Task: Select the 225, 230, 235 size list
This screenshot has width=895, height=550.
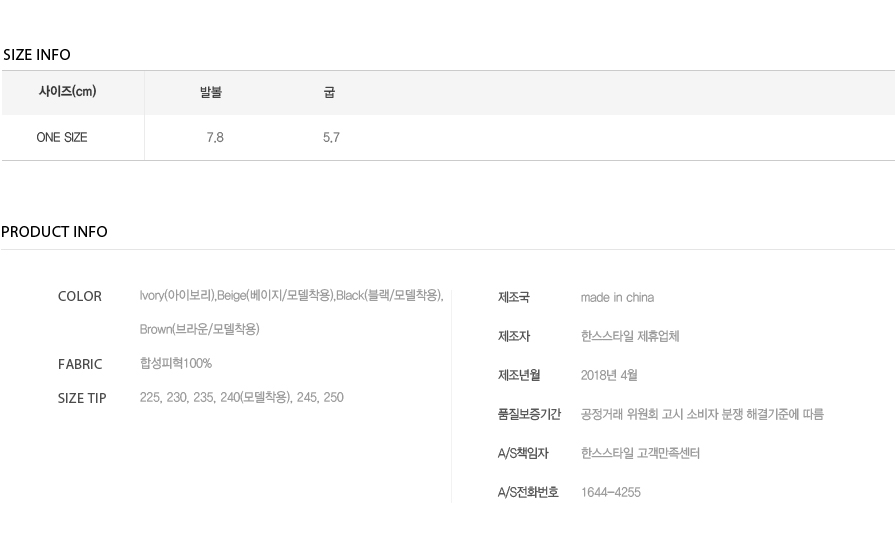Action: pyautogui.click(x=241, y=397)
